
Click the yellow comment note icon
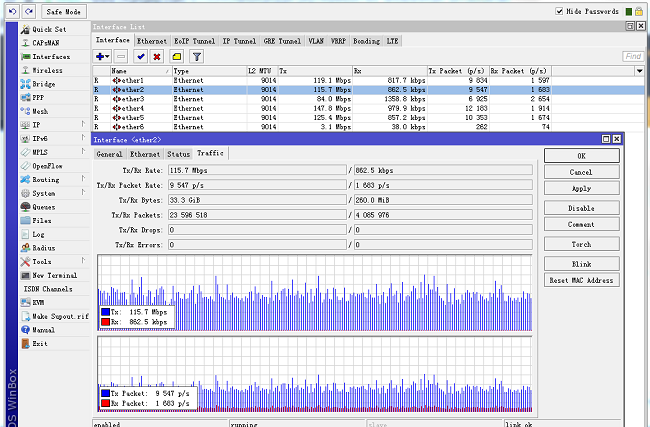point(175,57)
